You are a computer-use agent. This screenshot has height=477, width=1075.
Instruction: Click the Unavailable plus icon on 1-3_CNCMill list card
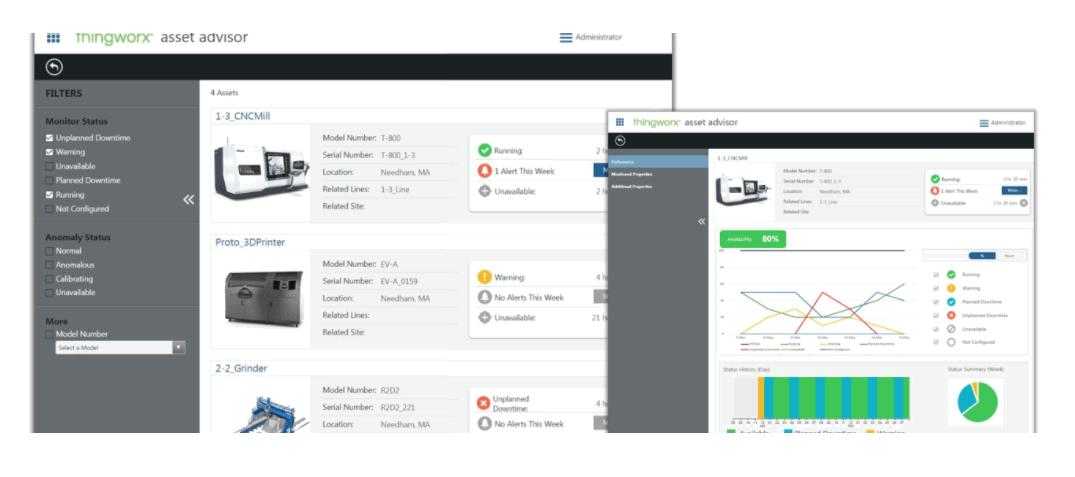485,191
